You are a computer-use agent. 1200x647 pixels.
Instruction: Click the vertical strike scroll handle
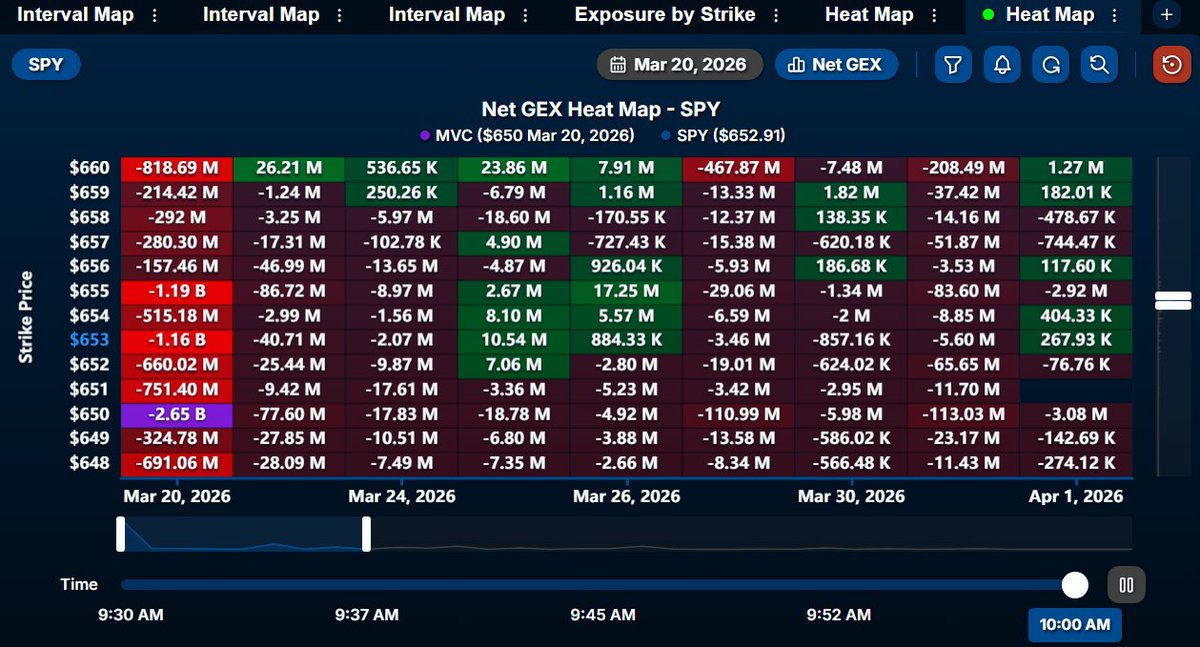click(x=1172, y=300)
